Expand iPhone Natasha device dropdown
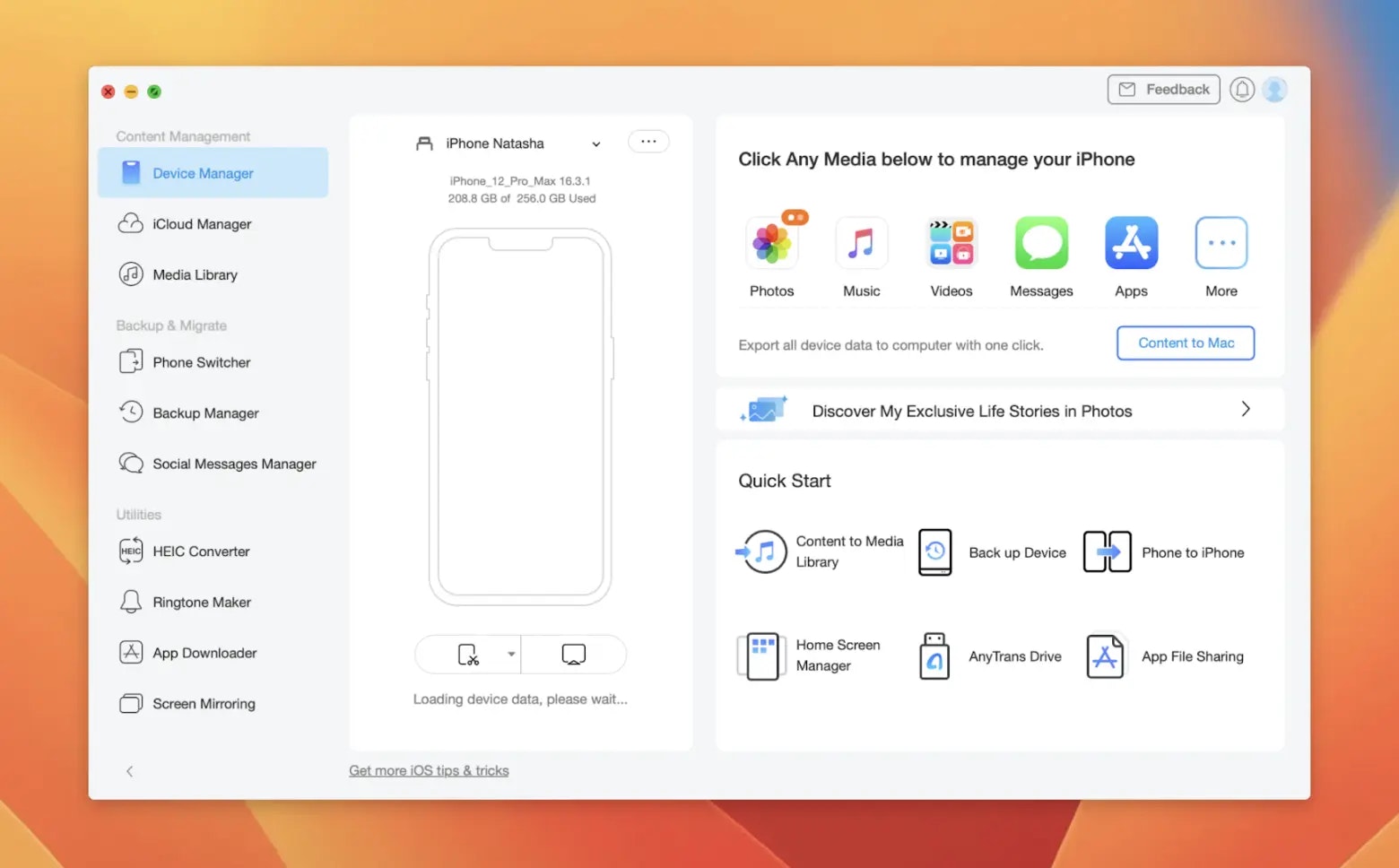 point(596,144)
